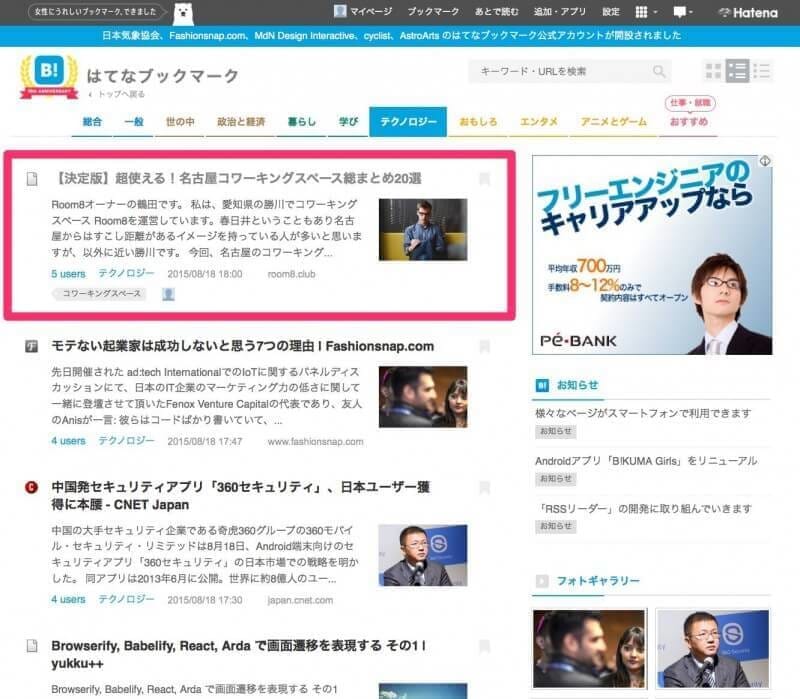
Task: Select the 暮らし category tab
Action: tap(301, 122)
